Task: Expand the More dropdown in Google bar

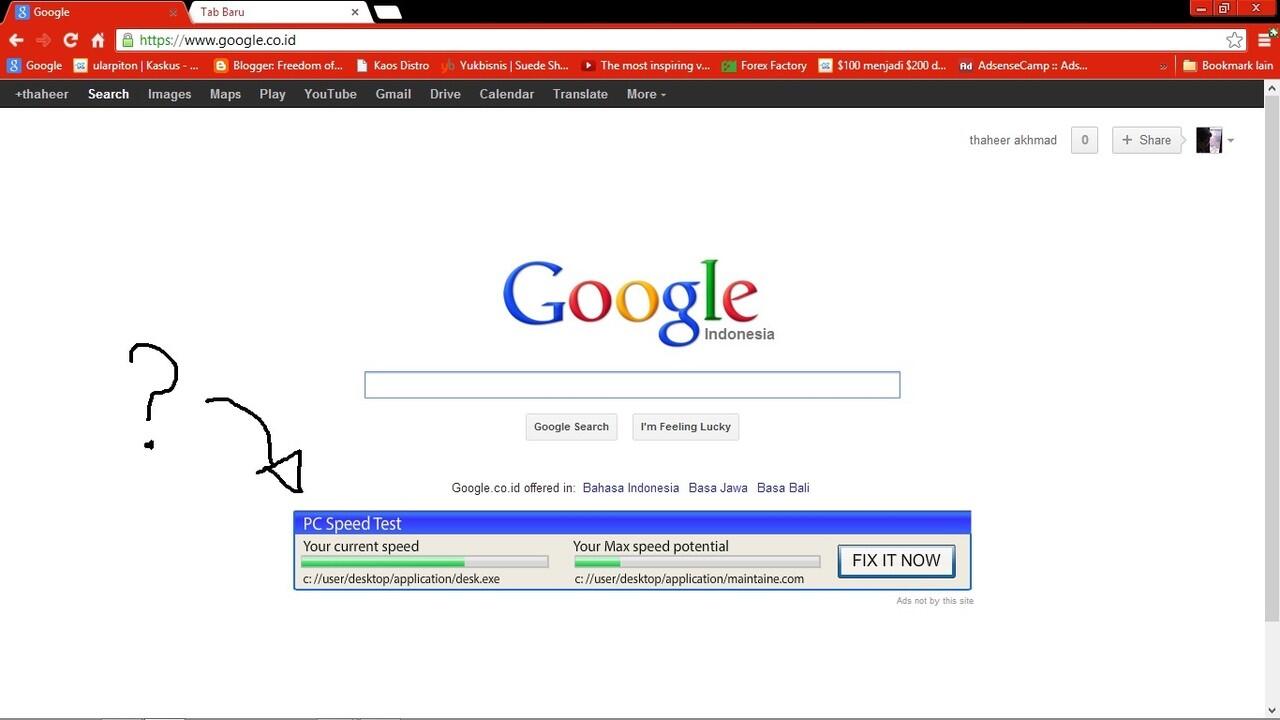Action: (646, 94)
